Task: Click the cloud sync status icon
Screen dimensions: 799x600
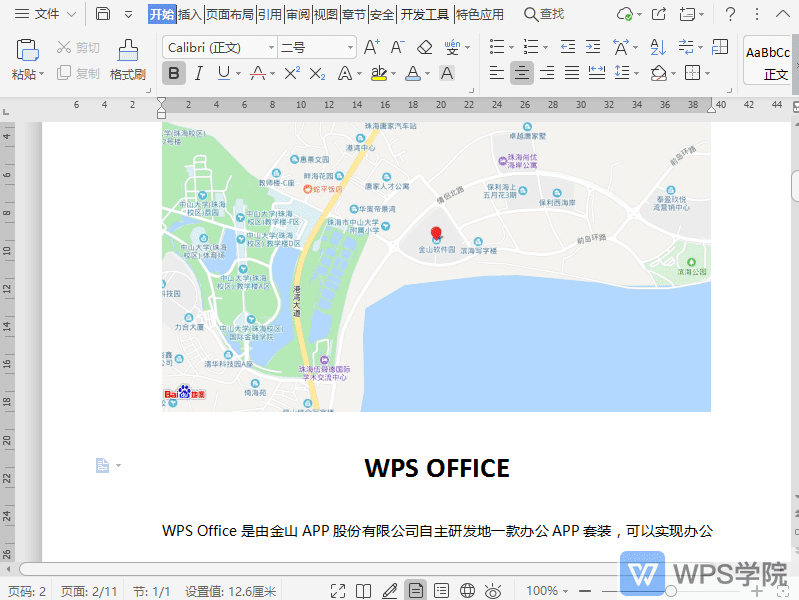Action: tap(625, 14)
